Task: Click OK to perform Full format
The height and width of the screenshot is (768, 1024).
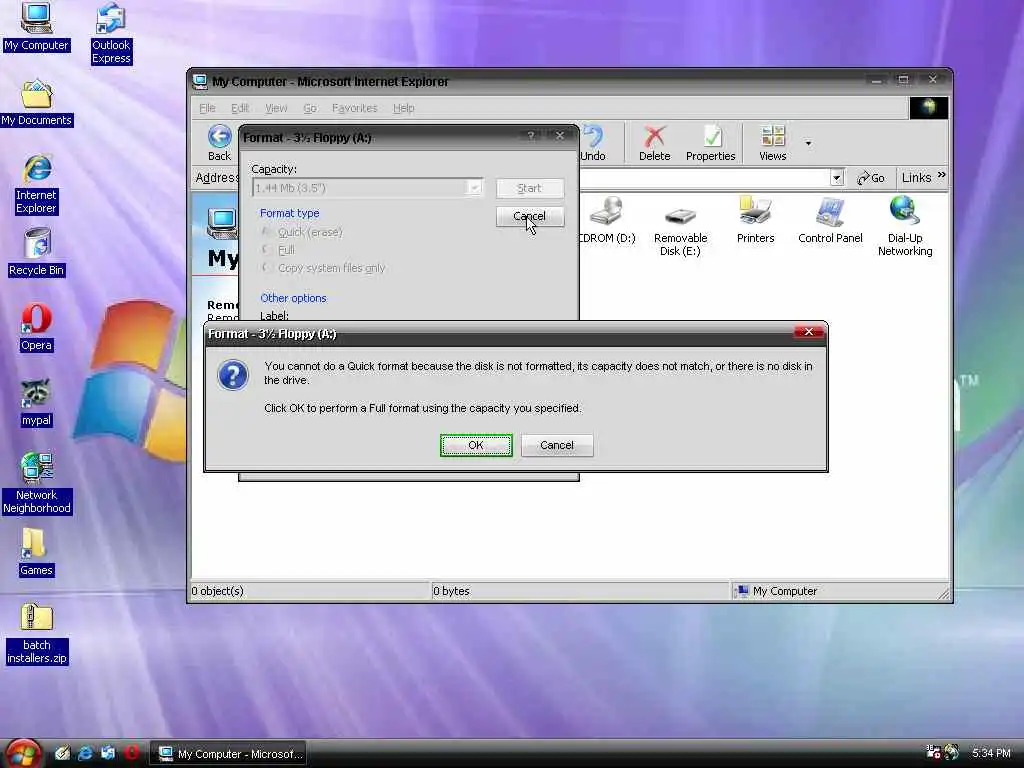Action: (476, 445)
